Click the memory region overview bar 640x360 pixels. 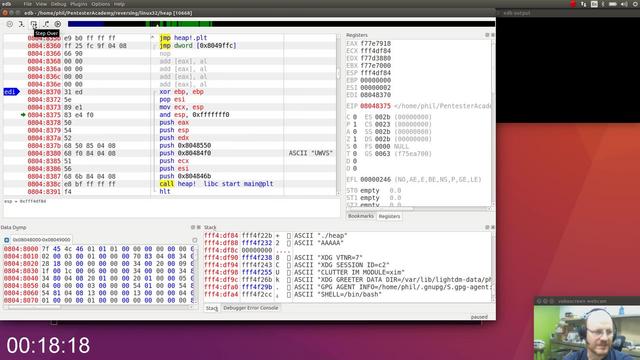click(x=281, y=24)
